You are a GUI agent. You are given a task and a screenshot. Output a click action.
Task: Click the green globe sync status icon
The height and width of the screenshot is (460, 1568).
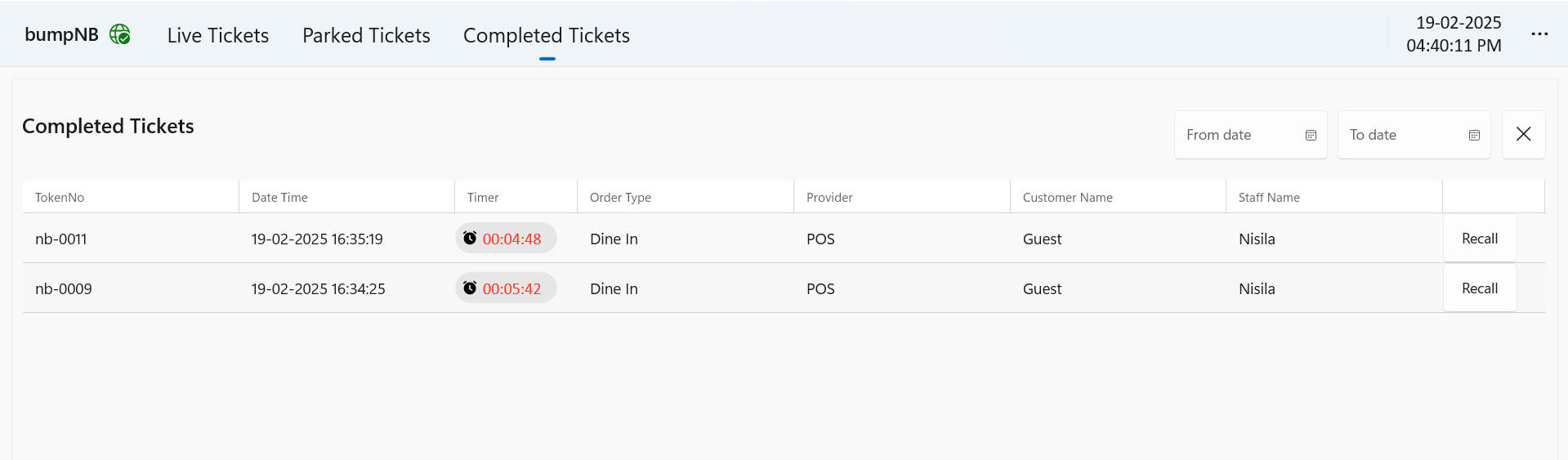[x=120, y=34]
